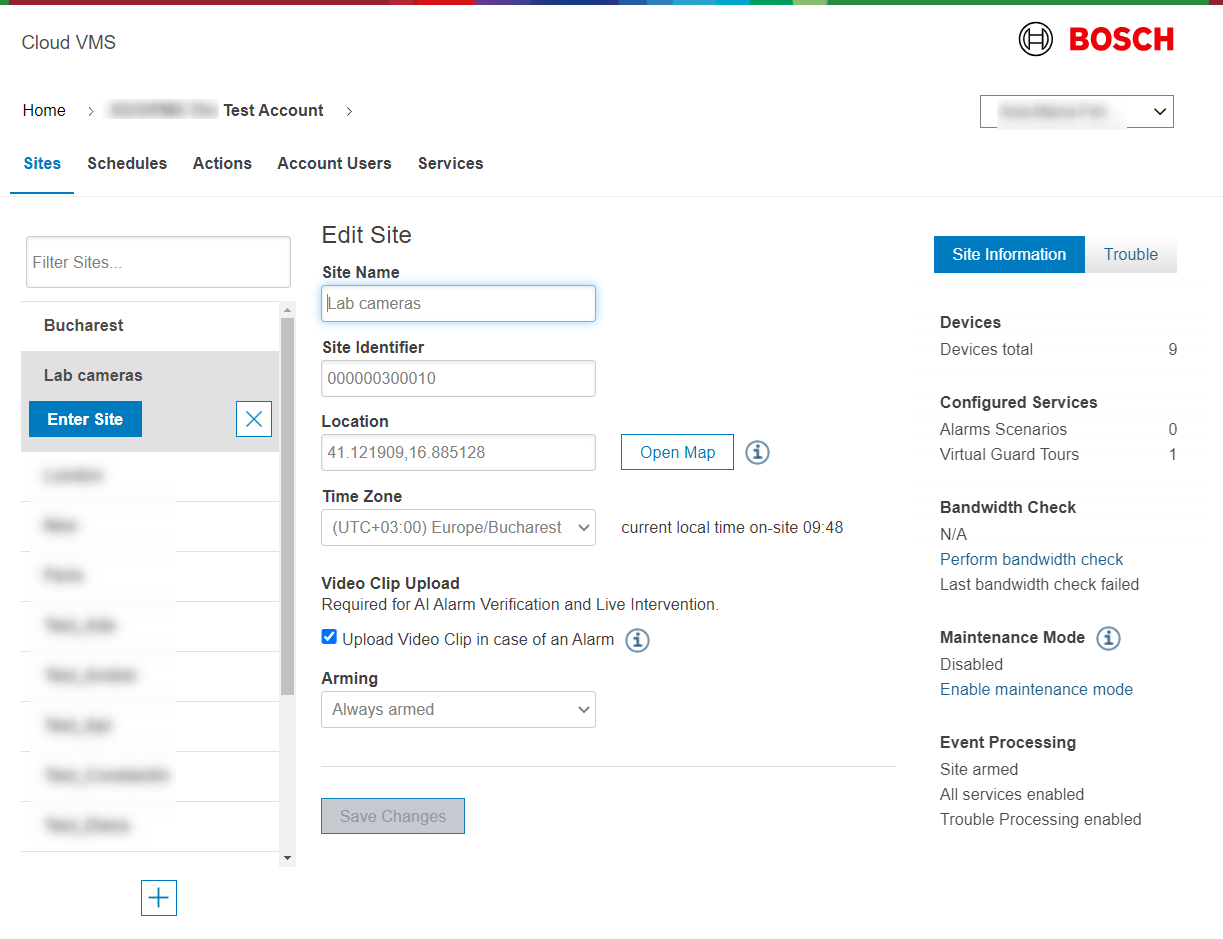Click the Filter Sites input field
Viewport: 1223px width, 939px height.
(x=158, y=263)
